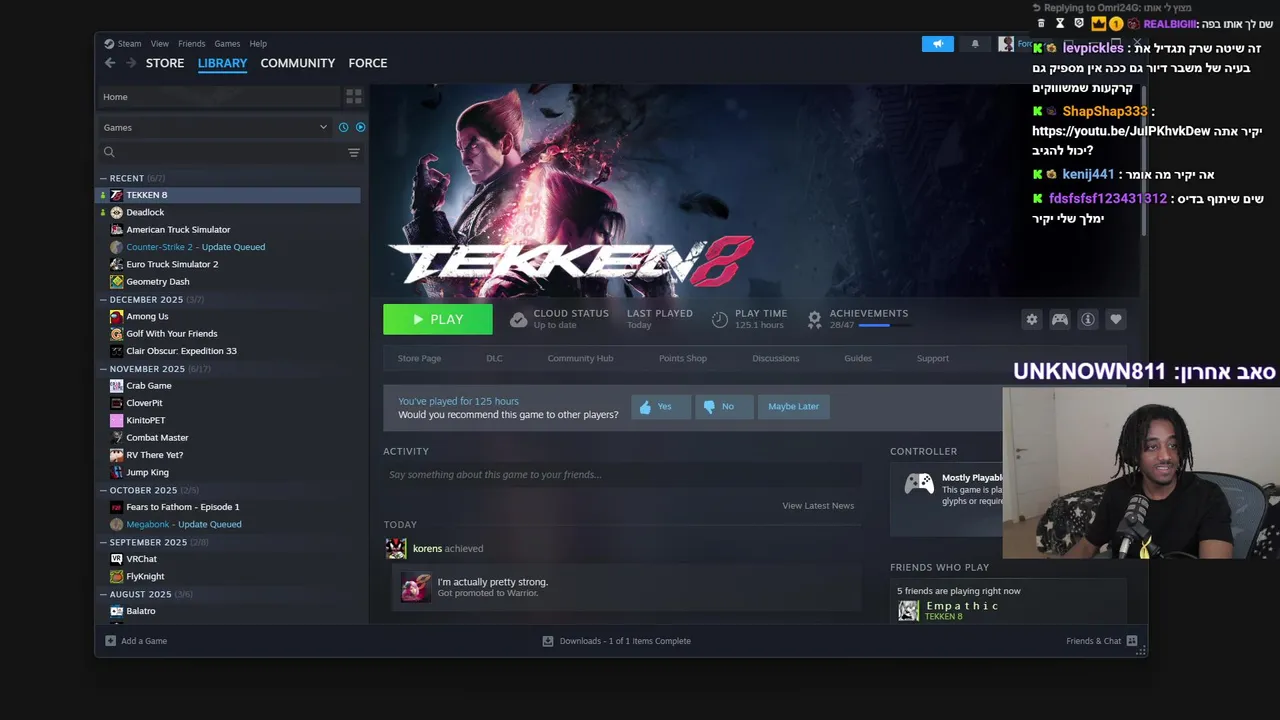
Task: Open the TEKKEN 8 achievements gear icon
Action: [x=814, y=319]
